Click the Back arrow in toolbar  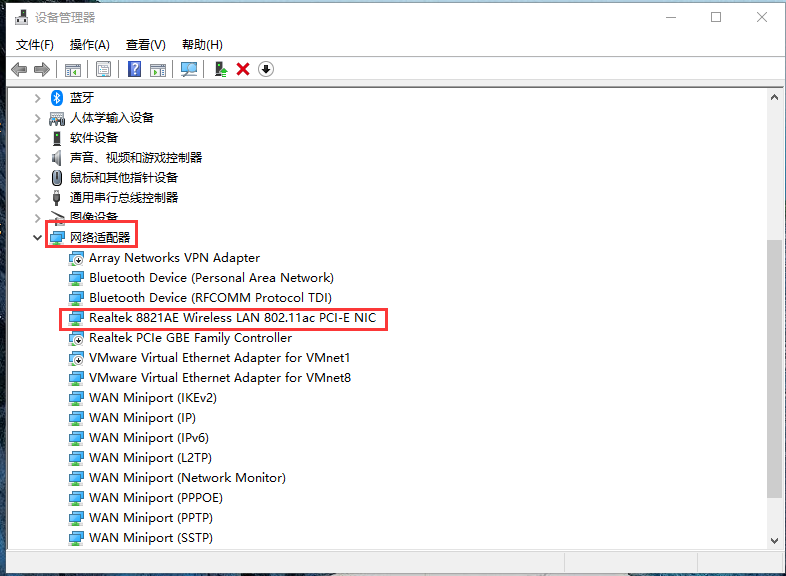(19, 69)
